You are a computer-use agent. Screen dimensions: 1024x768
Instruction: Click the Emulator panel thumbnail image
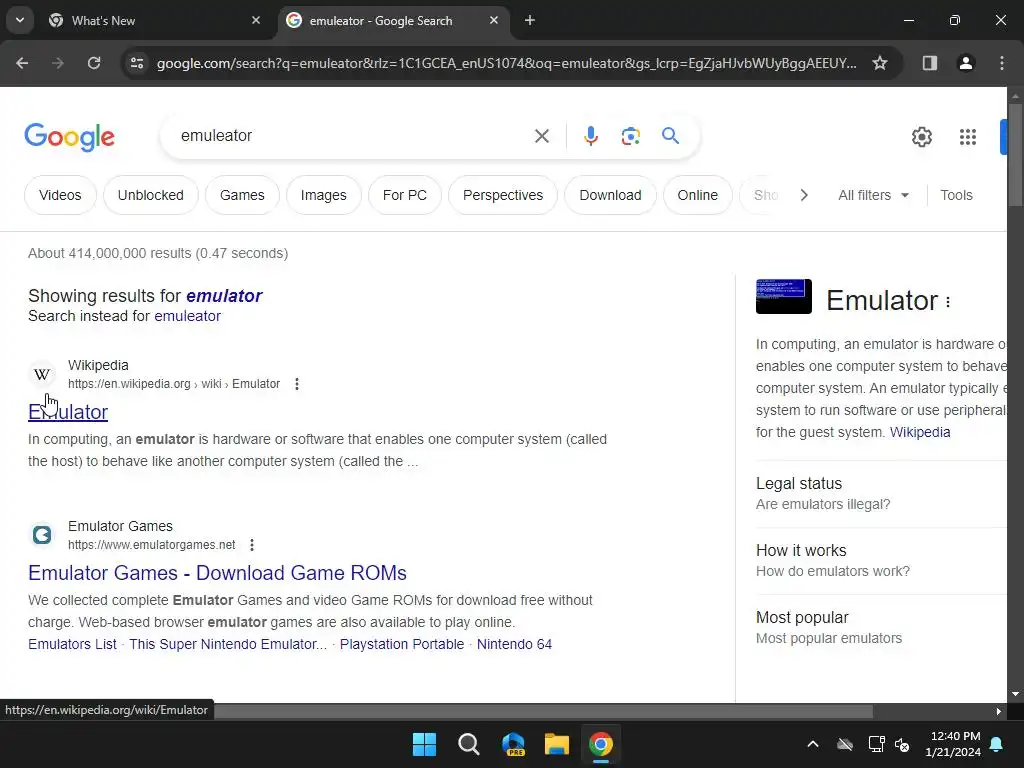[x=784, y=296]
